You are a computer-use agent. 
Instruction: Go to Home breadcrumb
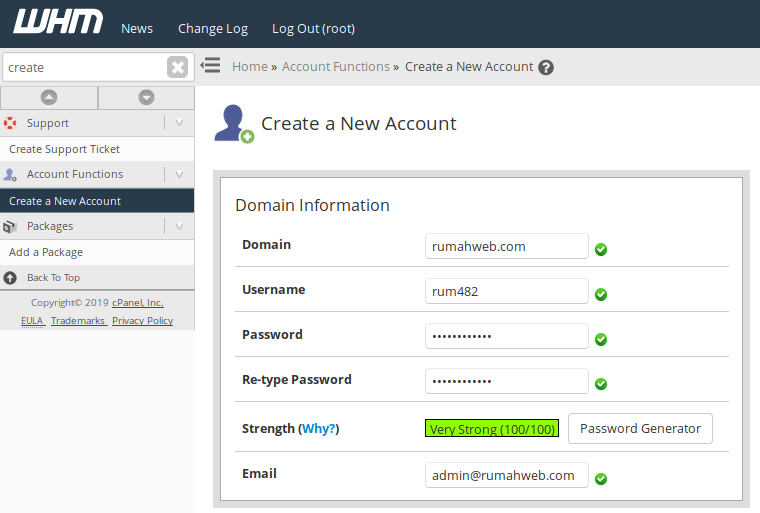(x=250, y=66)
